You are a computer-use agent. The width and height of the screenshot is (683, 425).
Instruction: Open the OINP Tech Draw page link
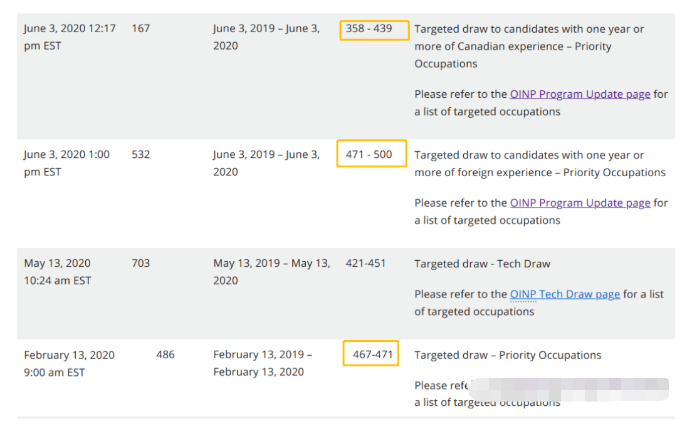(x=564, y=294)
